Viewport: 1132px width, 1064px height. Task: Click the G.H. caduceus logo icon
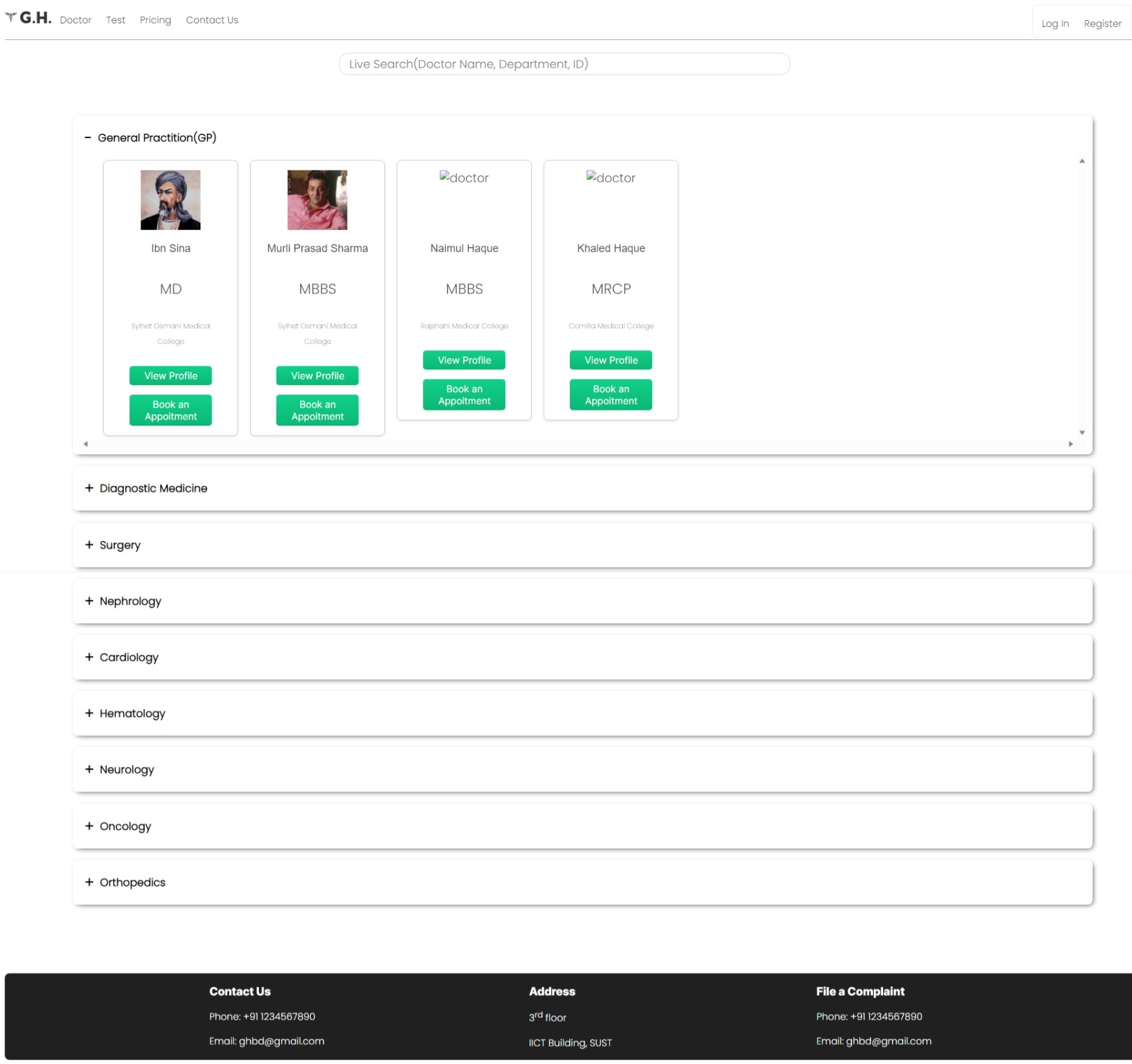coord(10,18)
